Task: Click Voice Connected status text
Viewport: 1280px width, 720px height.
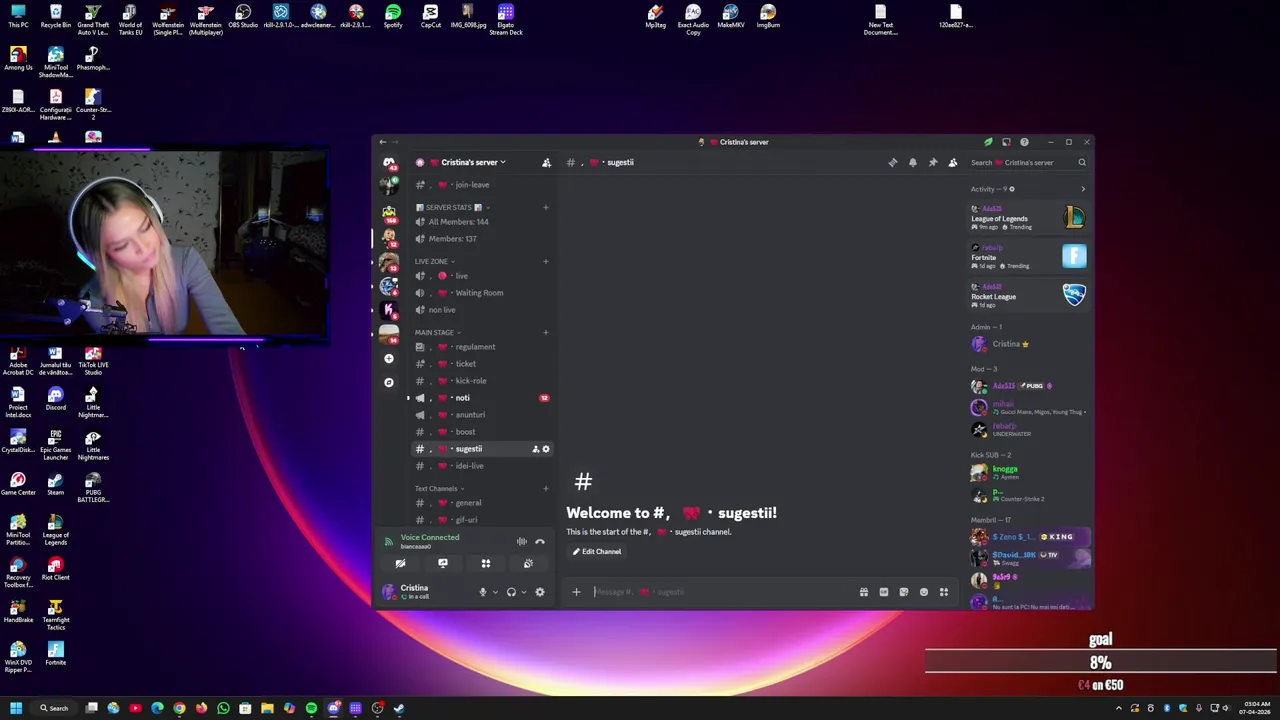Action: (430, 537)
